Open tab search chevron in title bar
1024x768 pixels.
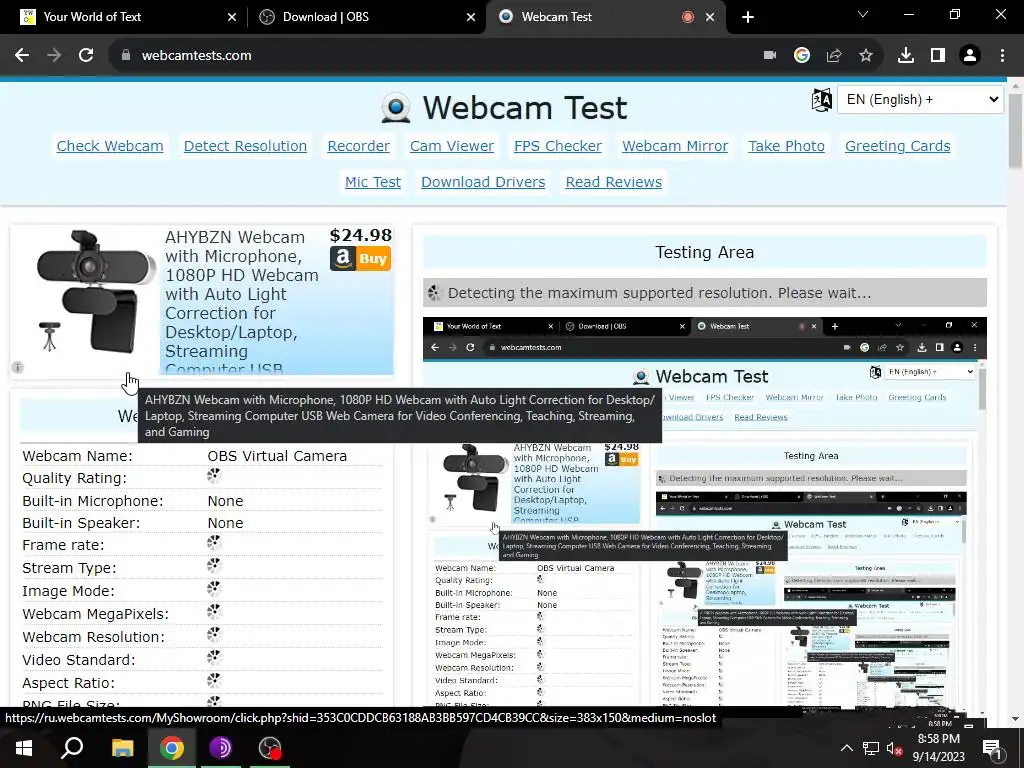pos(863,14)
